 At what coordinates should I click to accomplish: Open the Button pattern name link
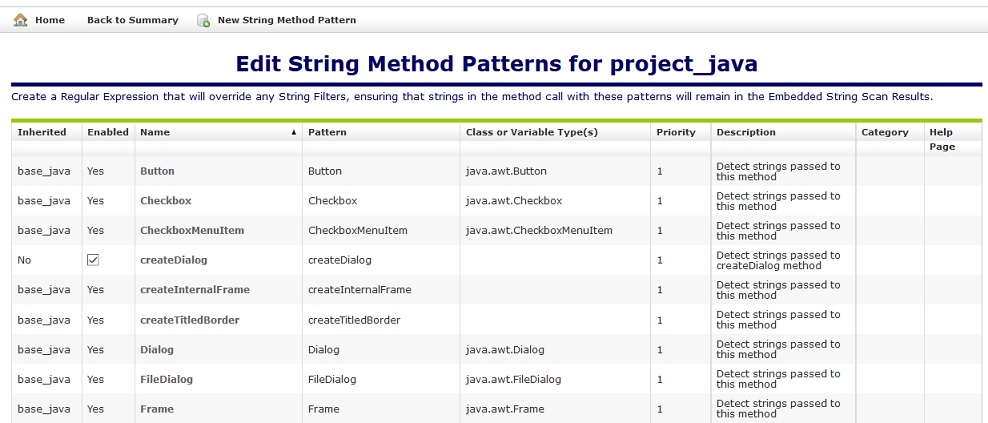(157, 171)
